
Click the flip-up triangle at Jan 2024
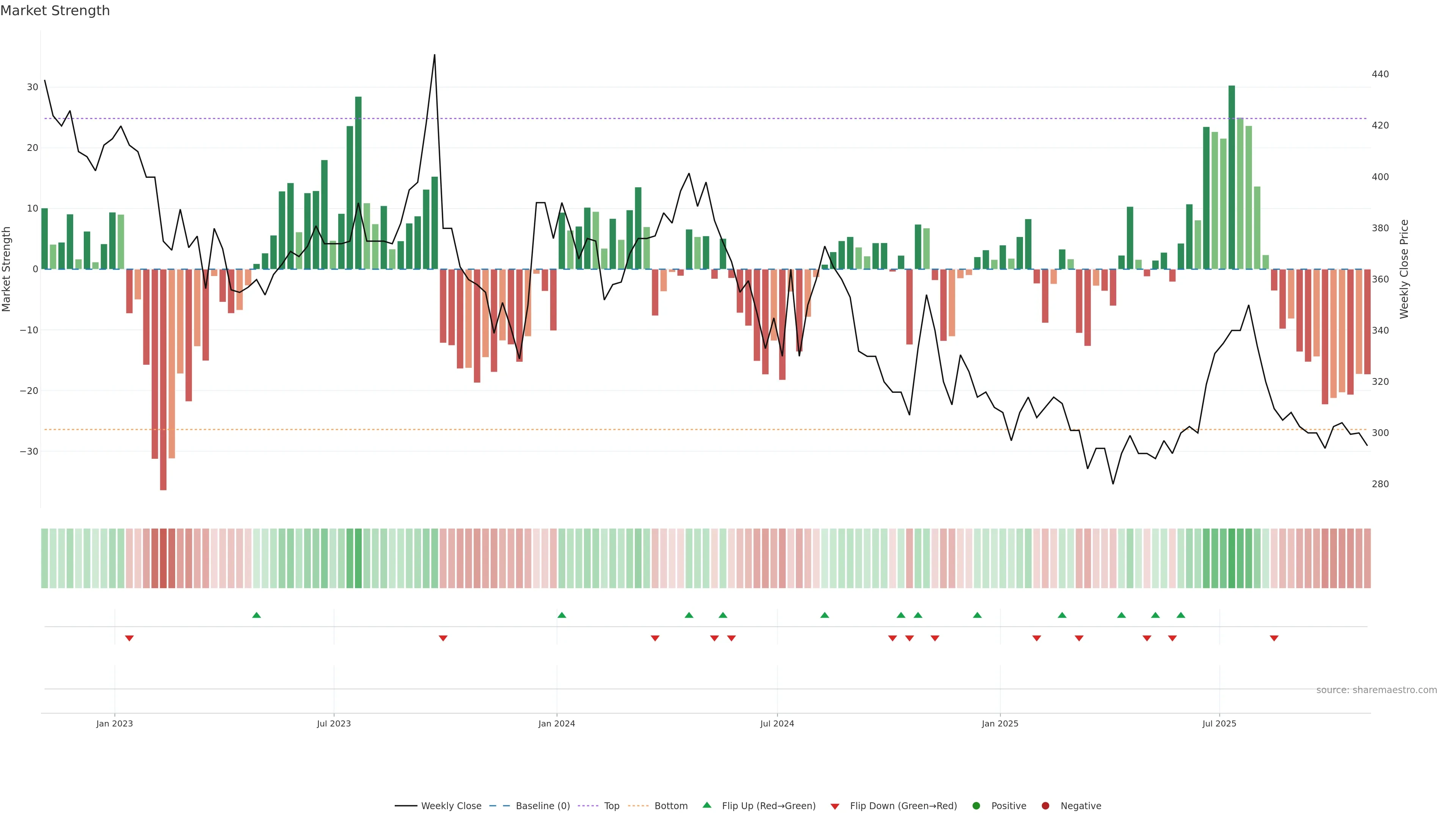pos(561,615)
